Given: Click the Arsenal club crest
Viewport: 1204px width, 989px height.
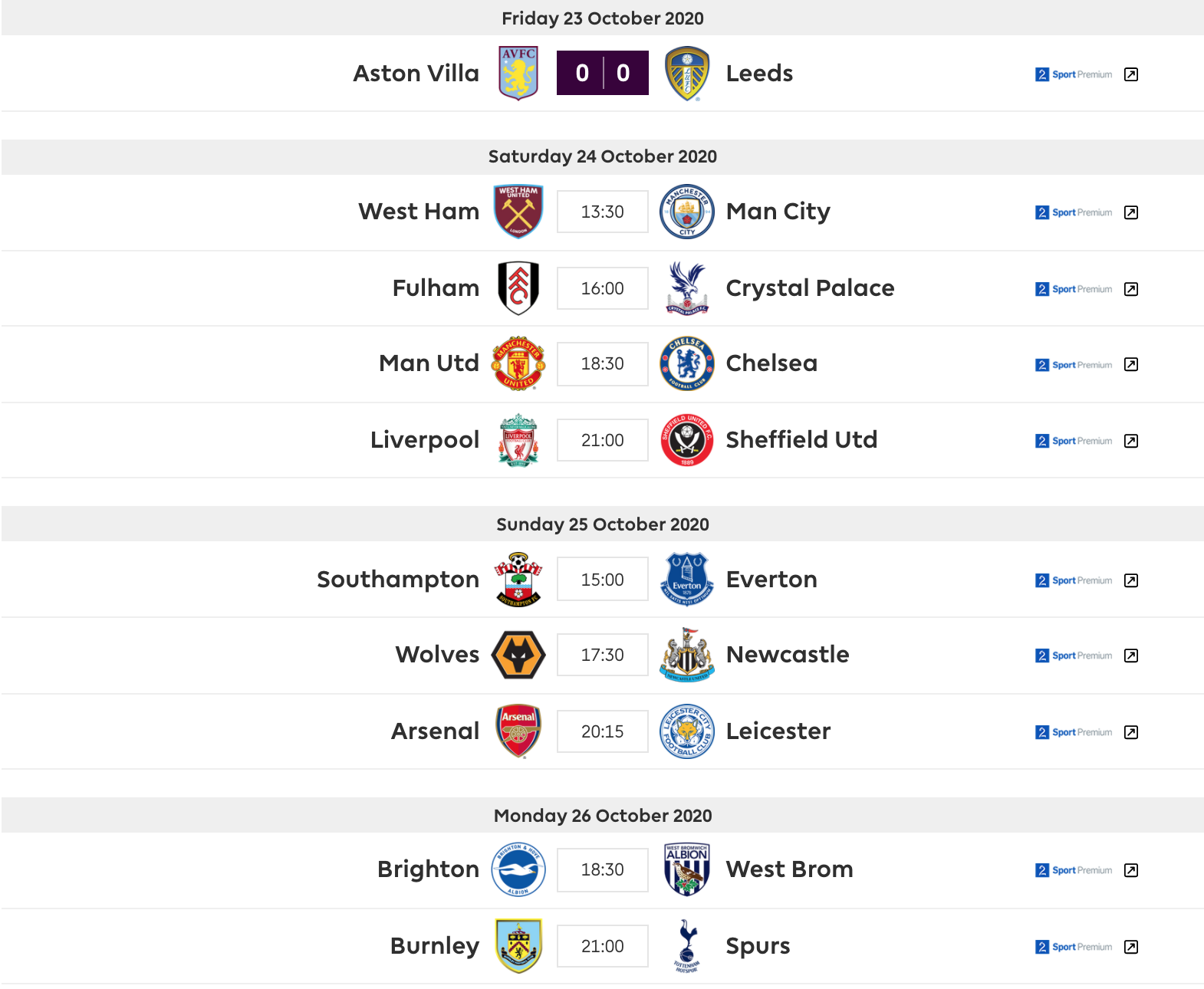Looking at the screenshot, I should tap(518, 731).
